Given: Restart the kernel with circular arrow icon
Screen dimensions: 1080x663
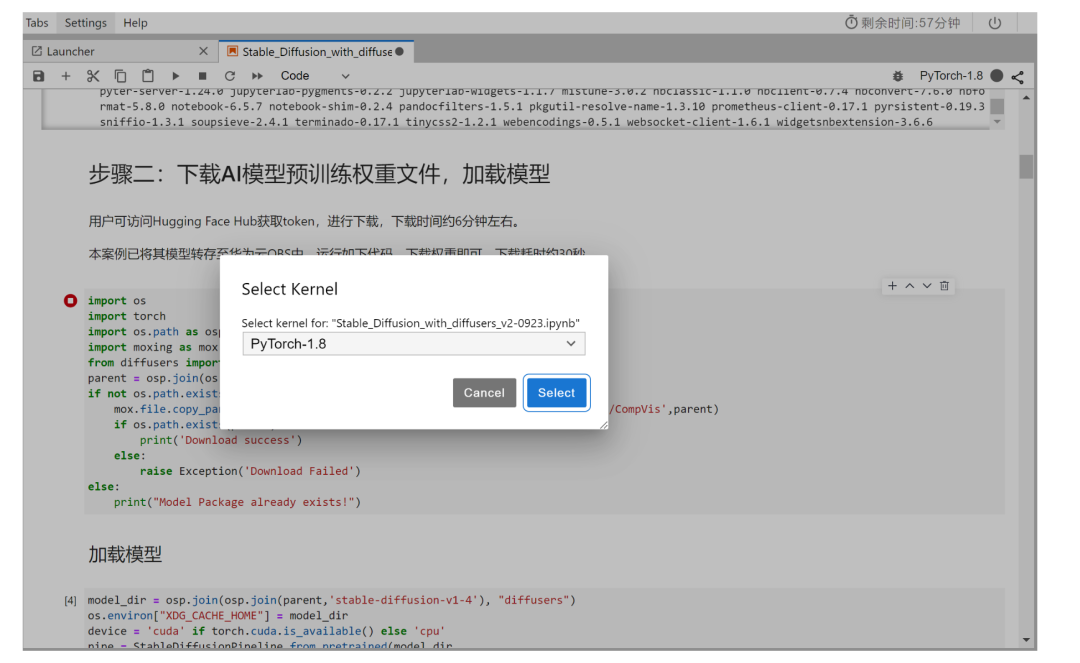Looking at the screenshot, I should click(x=229, y=76).
